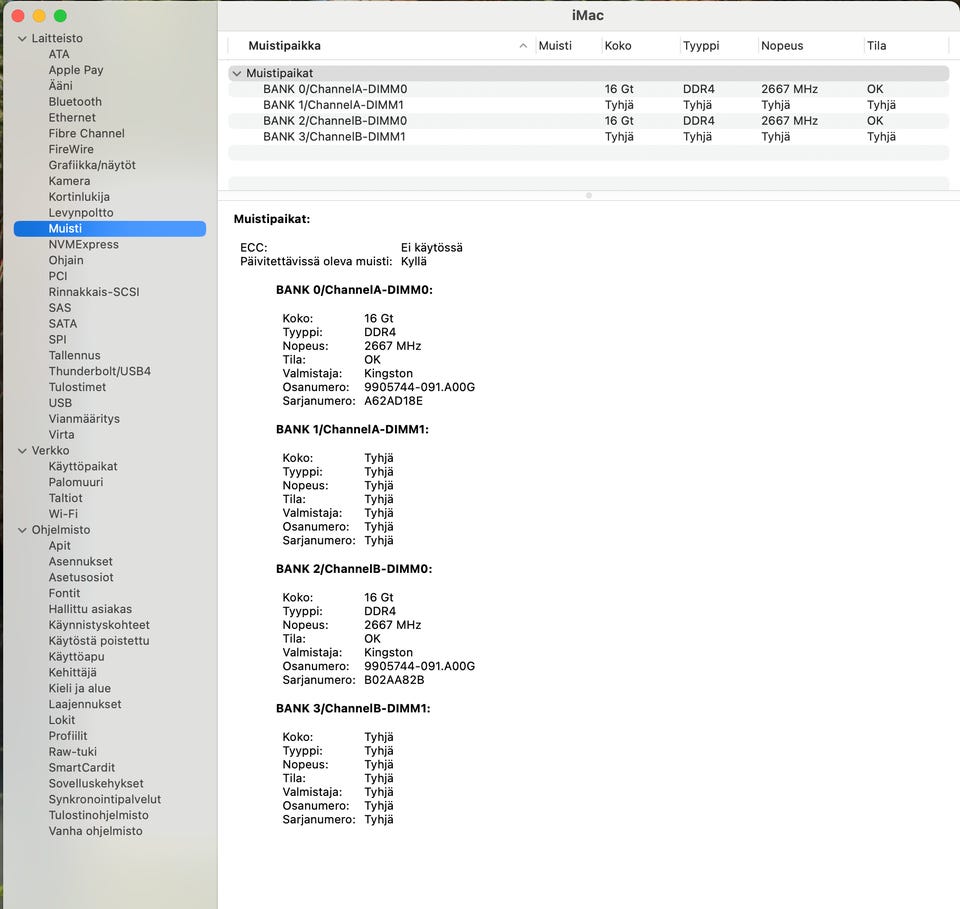Click the split pane divider handle
960x909 pixels.
588,195
